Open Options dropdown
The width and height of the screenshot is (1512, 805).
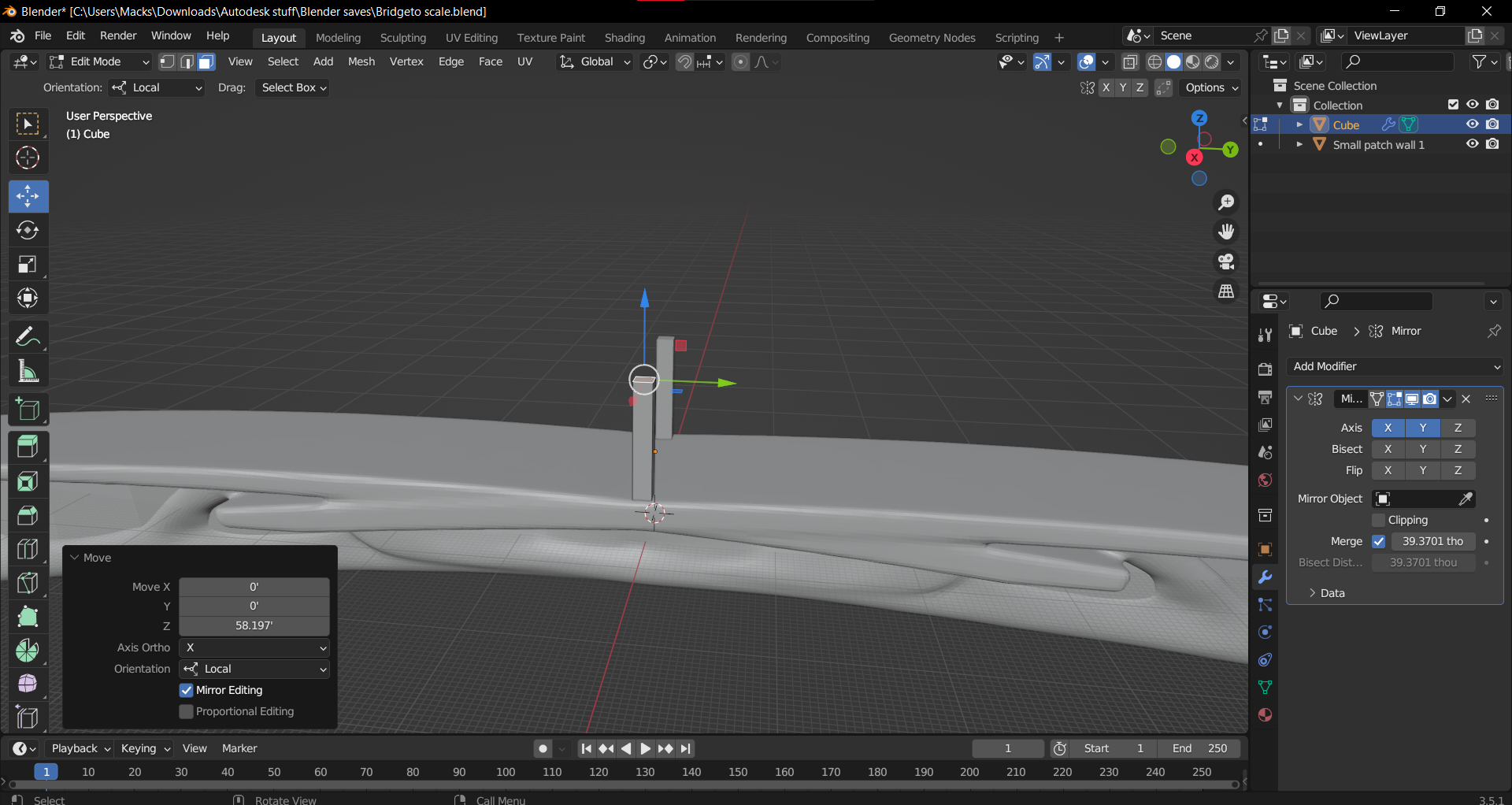[x=1211, y=87]
